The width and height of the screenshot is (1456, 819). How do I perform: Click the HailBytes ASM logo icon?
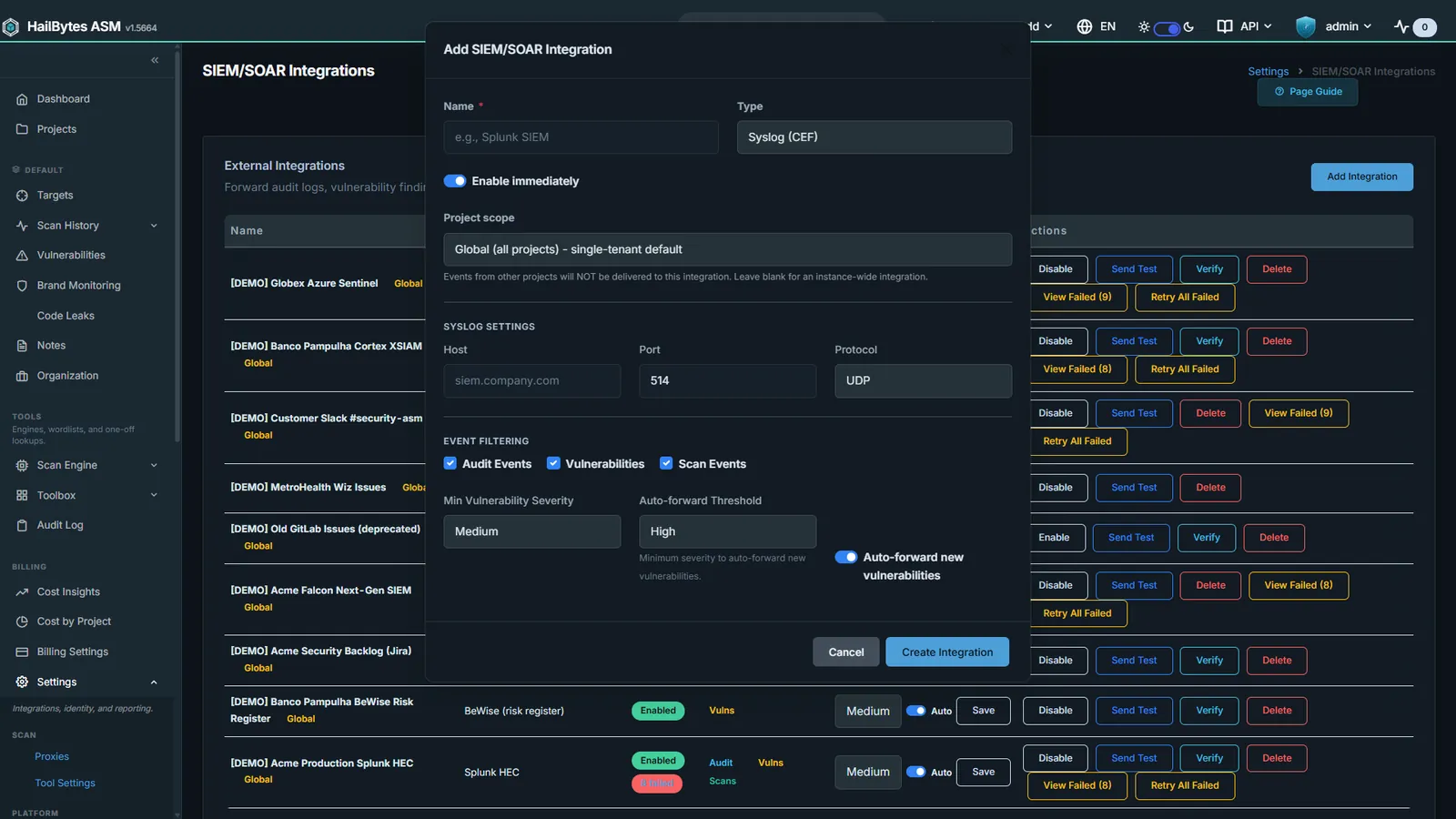pyautogui.click(x=11, y=27)
